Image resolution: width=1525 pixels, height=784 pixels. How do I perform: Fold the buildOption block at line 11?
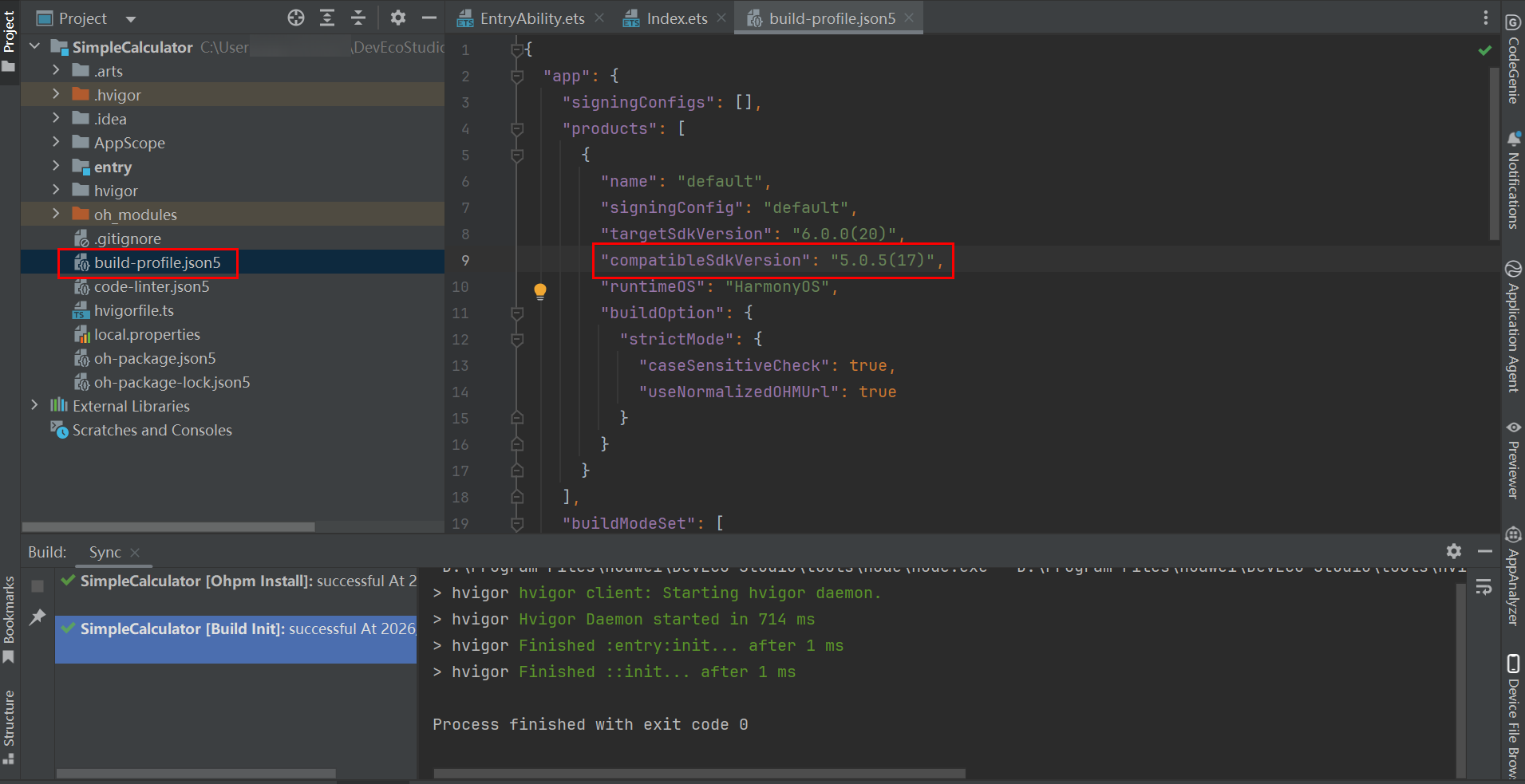(517, 313)
